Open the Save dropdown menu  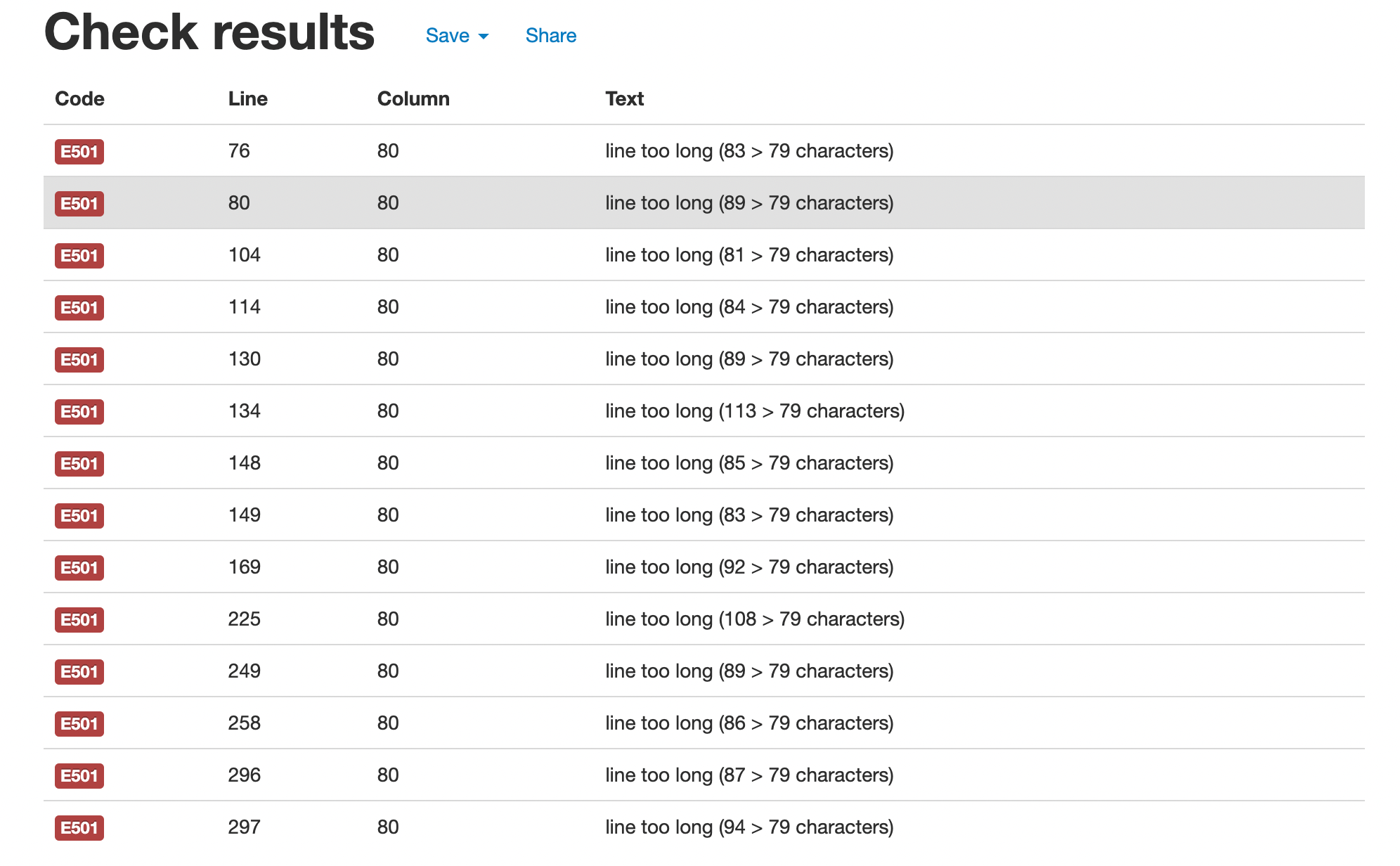[457, 36]
